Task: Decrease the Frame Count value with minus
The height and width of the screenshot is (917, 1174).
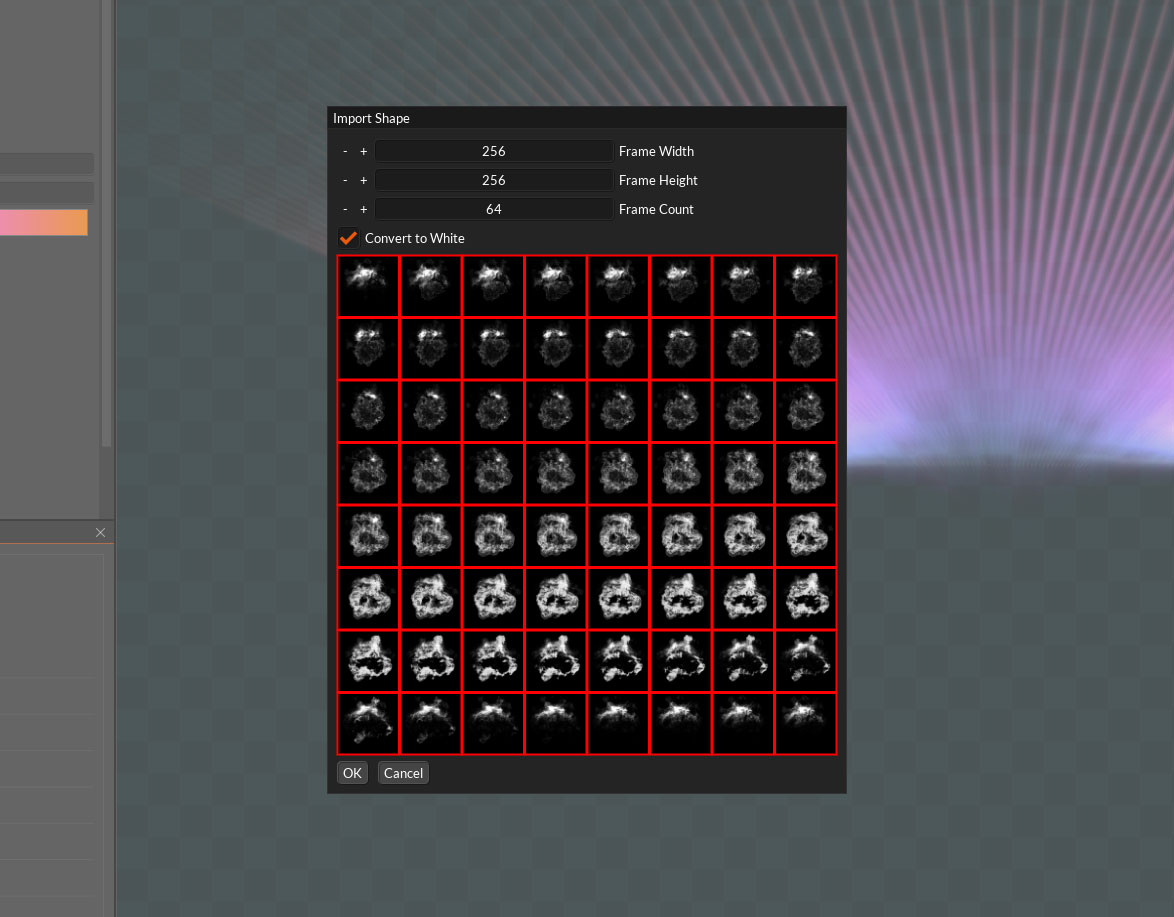Action: 345,209
